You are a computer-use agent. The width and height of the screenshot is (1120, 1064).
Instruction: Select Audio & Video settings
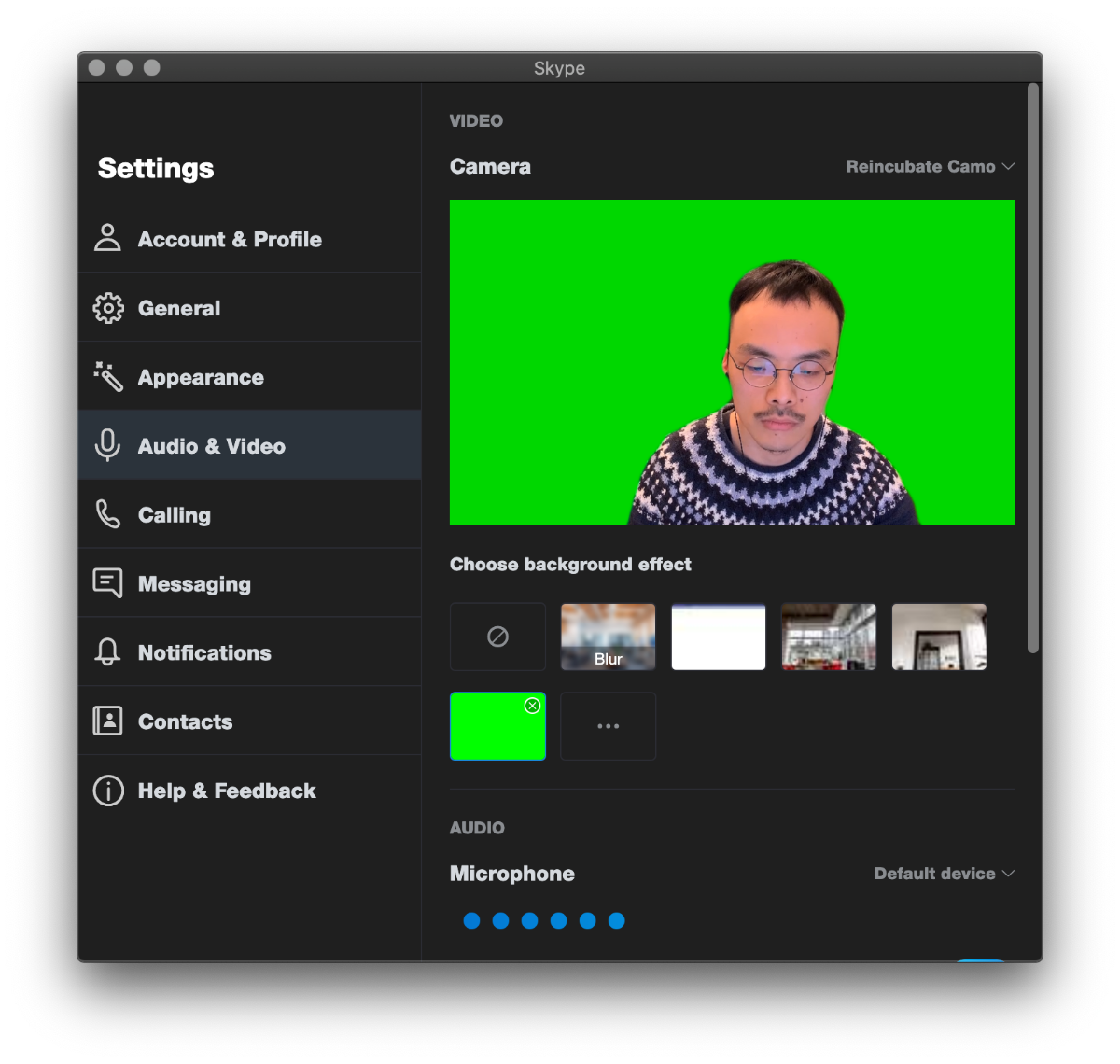coord(249,445)
